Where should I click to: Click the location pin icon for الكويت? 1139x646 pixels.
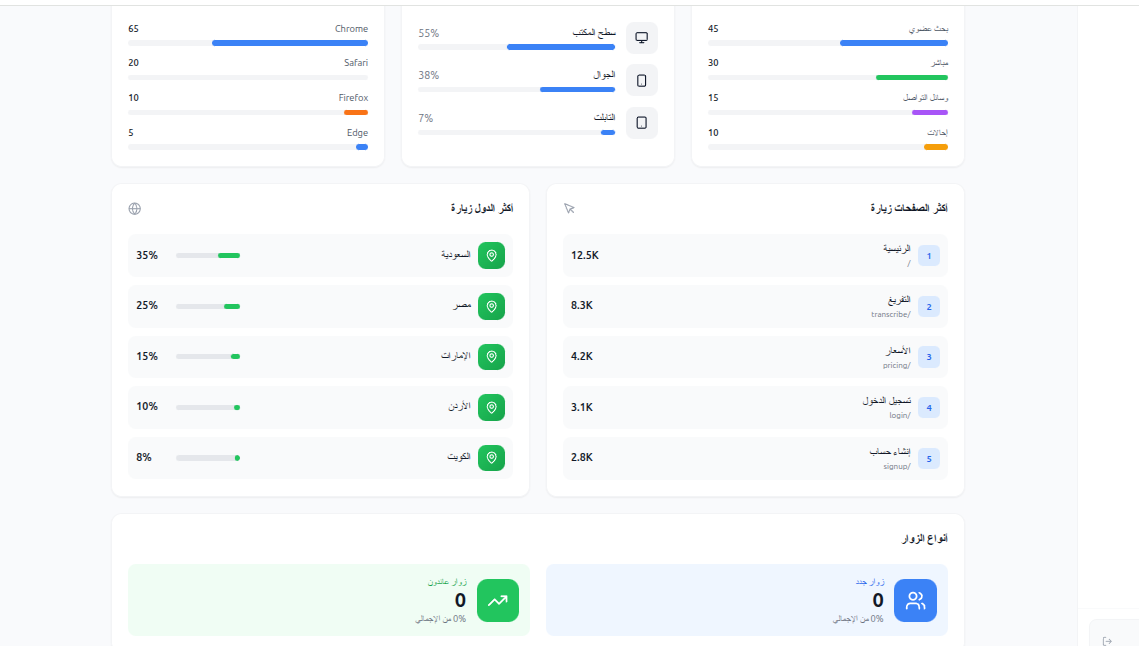pos(491,458)
